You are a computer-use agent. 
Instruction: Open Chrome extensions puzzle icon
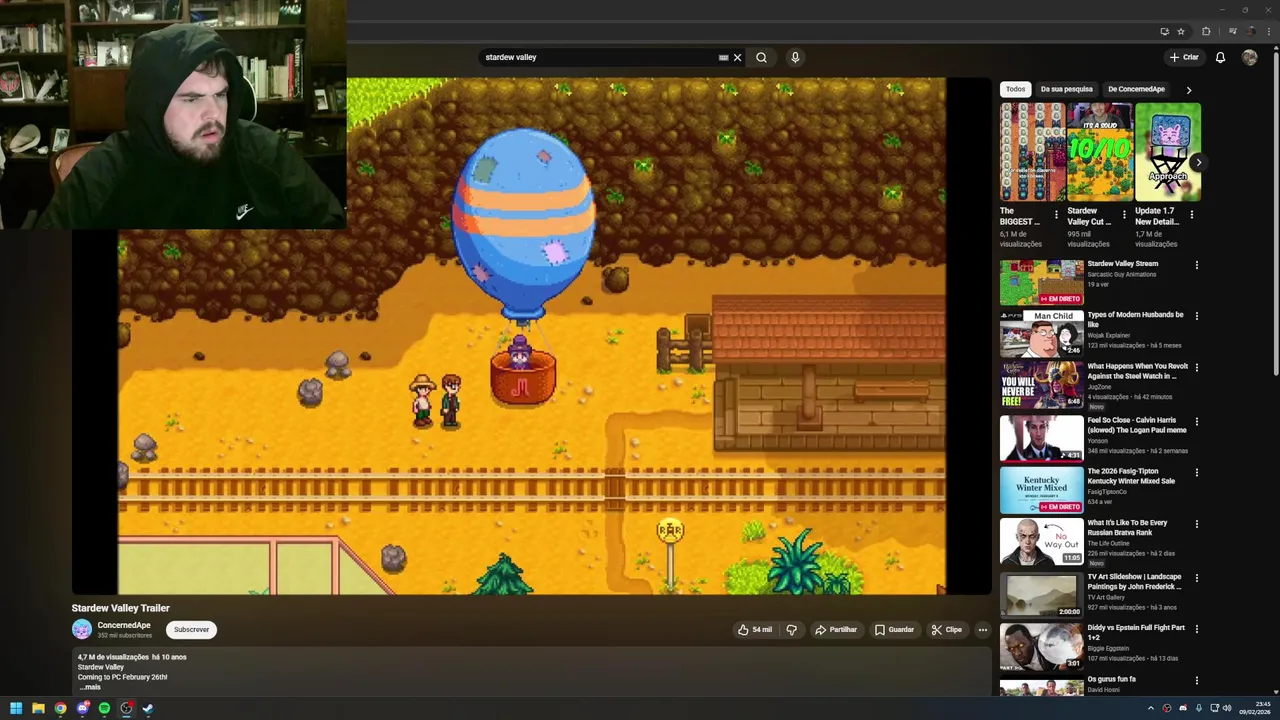tap(1206, 31)
